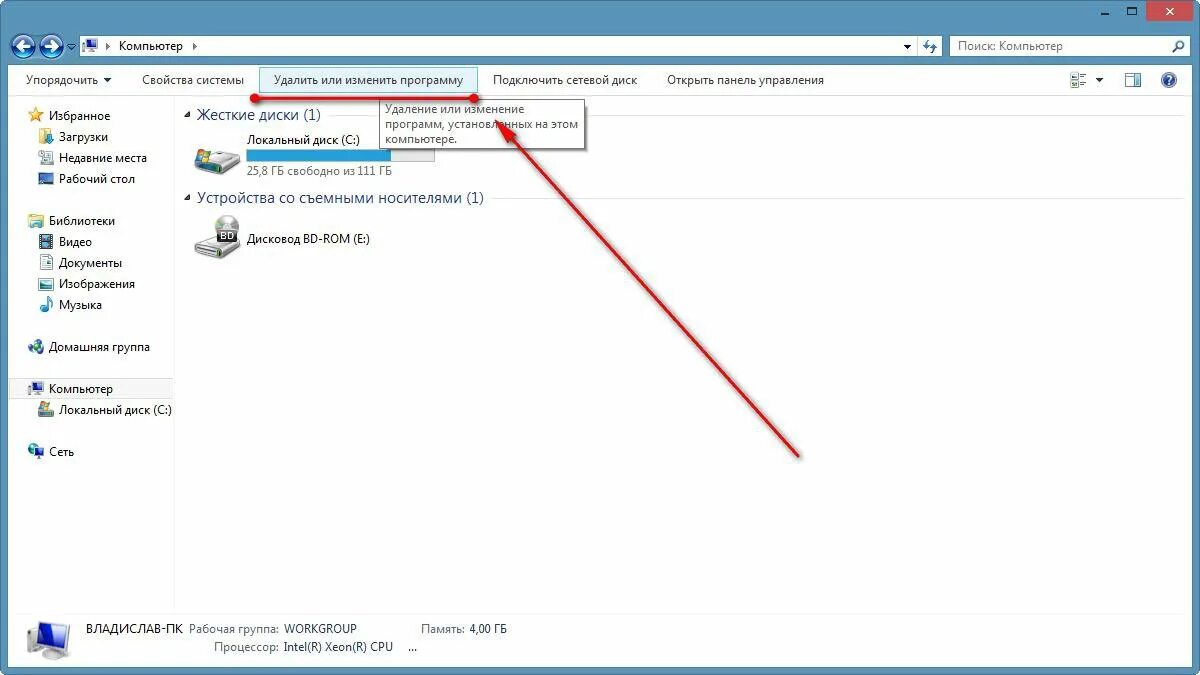Select Библиотеки in navigation pane
This screenshot has height=675, width=1200.
tap(82, 221)
